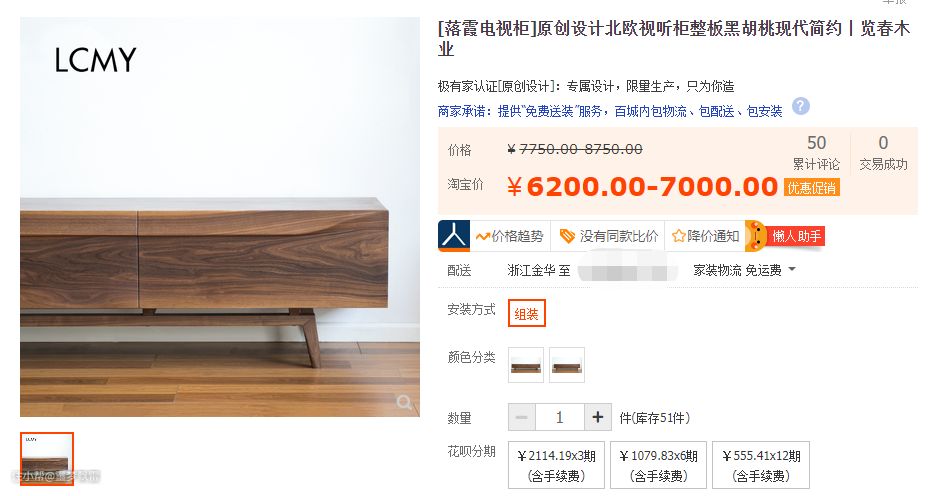This screenshot has width=939, height=496.
Task: Decrease quantity with the minus button
Action: tap(522, 417)
